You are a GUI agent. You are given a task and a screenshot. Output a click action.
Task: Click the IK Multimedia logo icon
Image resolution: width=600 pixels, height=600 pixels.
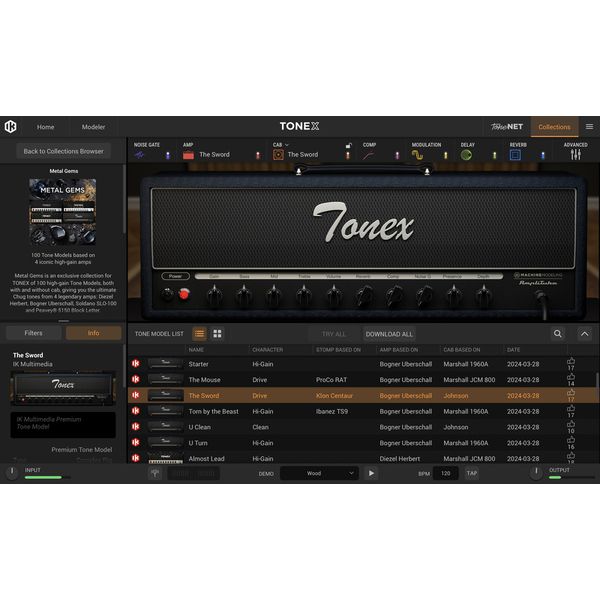tap(11, 127)
